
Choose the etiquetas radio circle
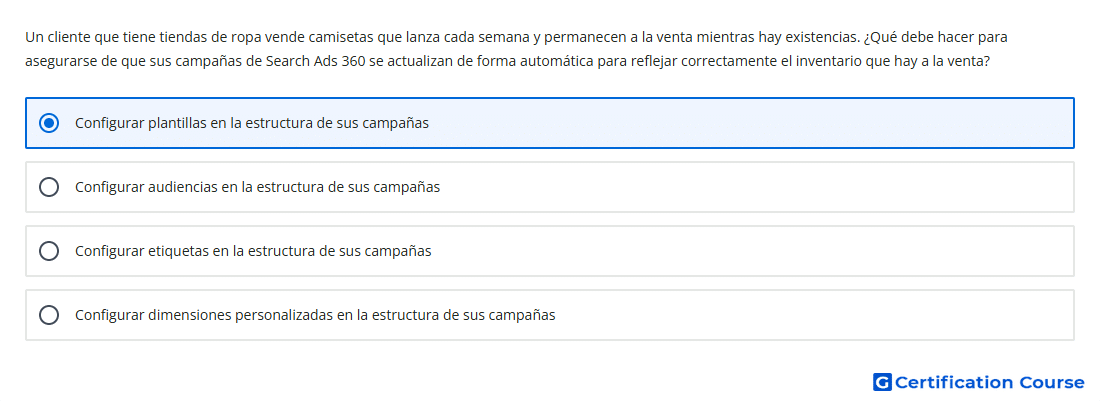(x=49, y=251)
